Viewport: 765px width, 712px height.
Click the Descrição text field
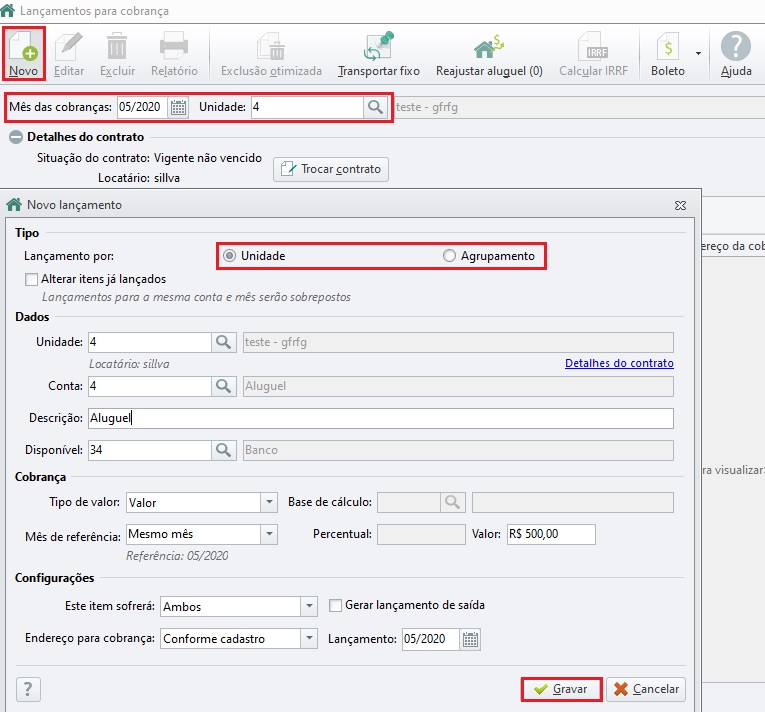pos(381,418)
